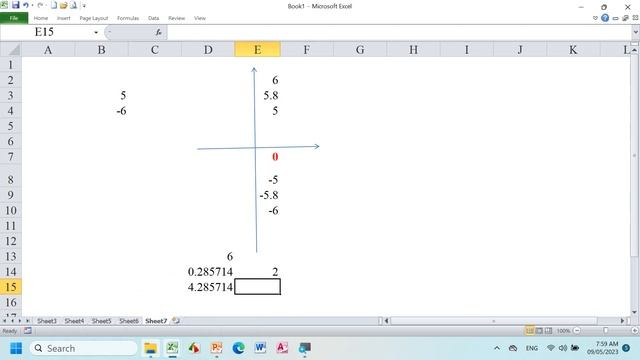Screen dimensions: 640x360
Task: Click the macro record status icon
Action: click(x=28, y=331)
